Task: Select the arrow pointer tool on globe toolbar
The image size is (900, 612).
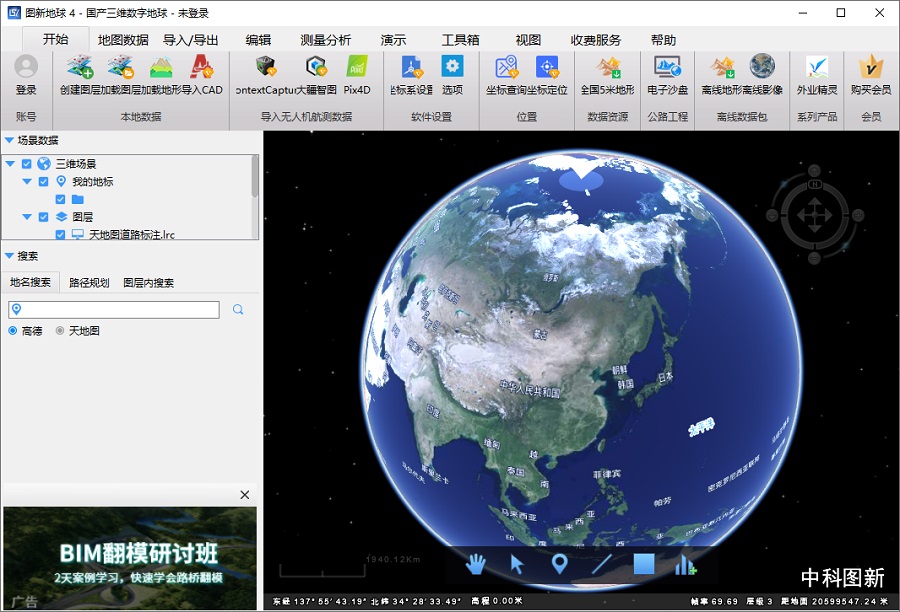Action: coord(517,564)
